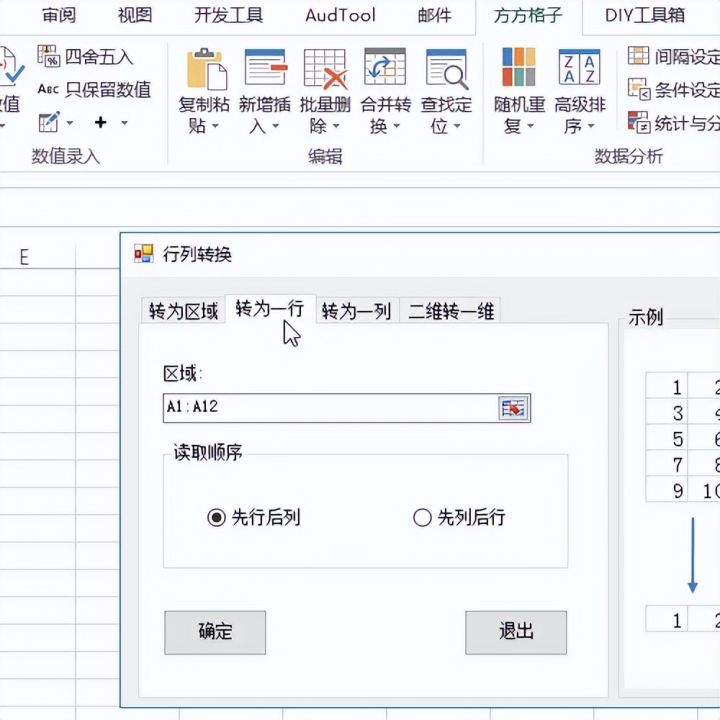Click the 行列转换 dialog title text
720x720 pixels.
pyautogui.click(x=197, y=254)
